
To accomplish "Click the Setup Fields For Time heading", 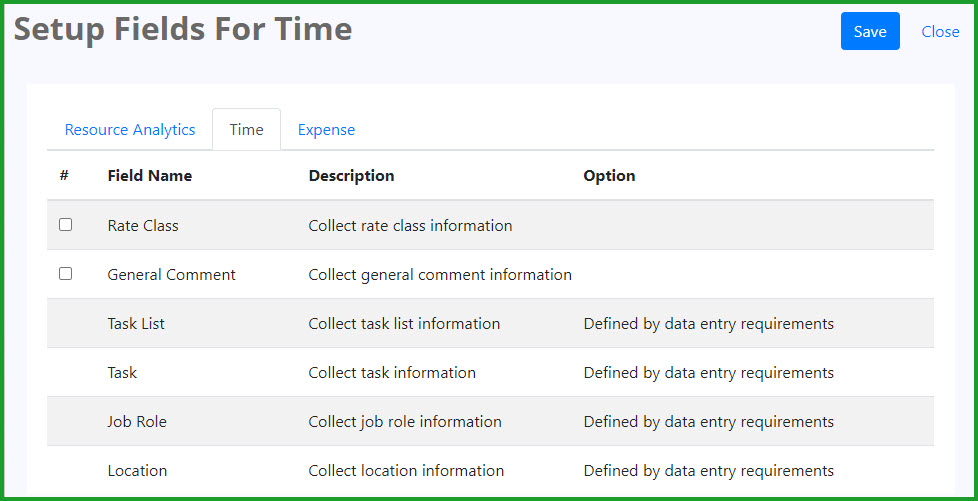I will coord(183,29).
